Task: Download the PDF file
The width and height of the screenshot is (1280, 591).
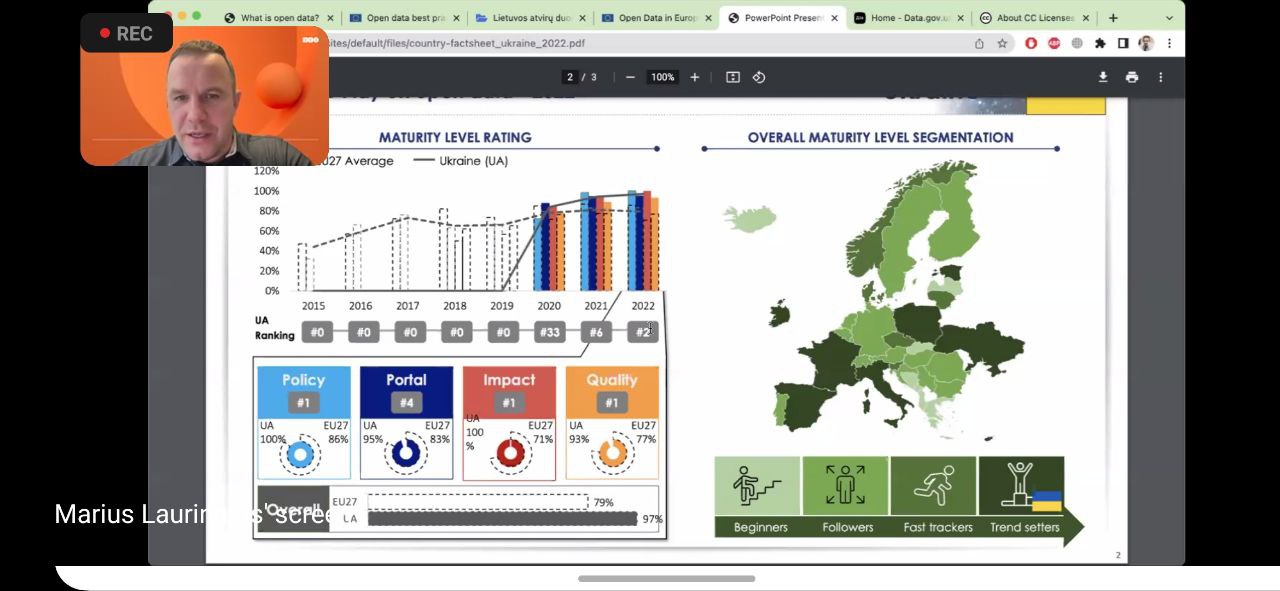Action: [x=1103, y=77]
